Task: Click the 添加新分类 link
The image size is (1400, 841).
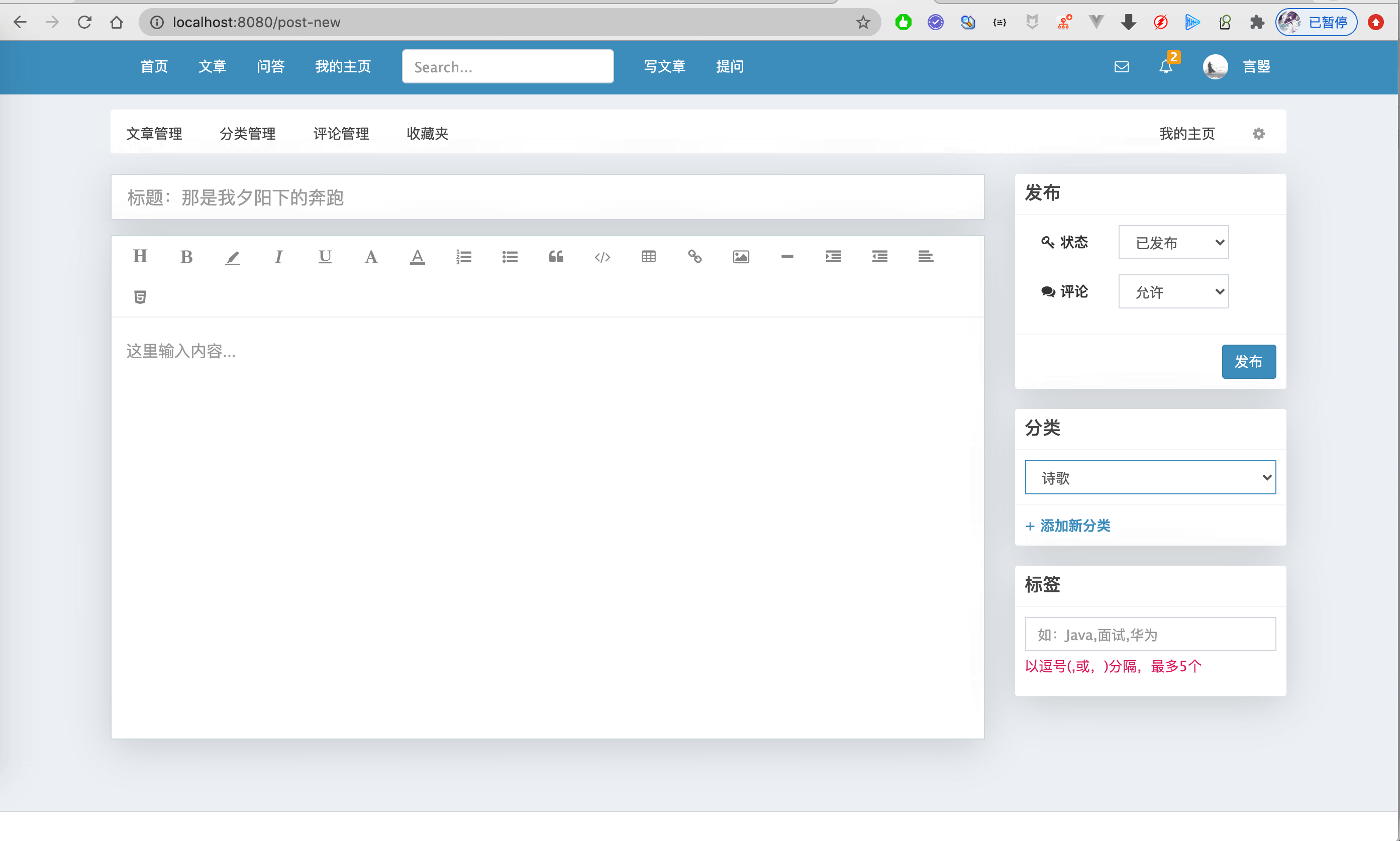Action: tap(1068, 526)
